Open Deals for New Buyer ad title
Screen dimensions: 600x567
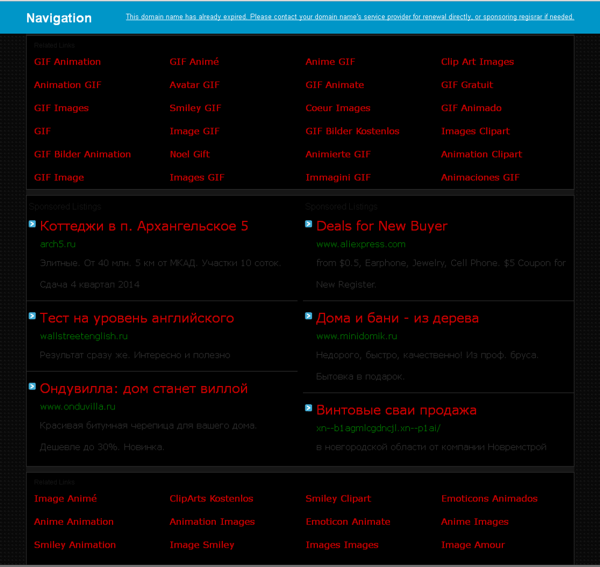(x=382, y=226)
